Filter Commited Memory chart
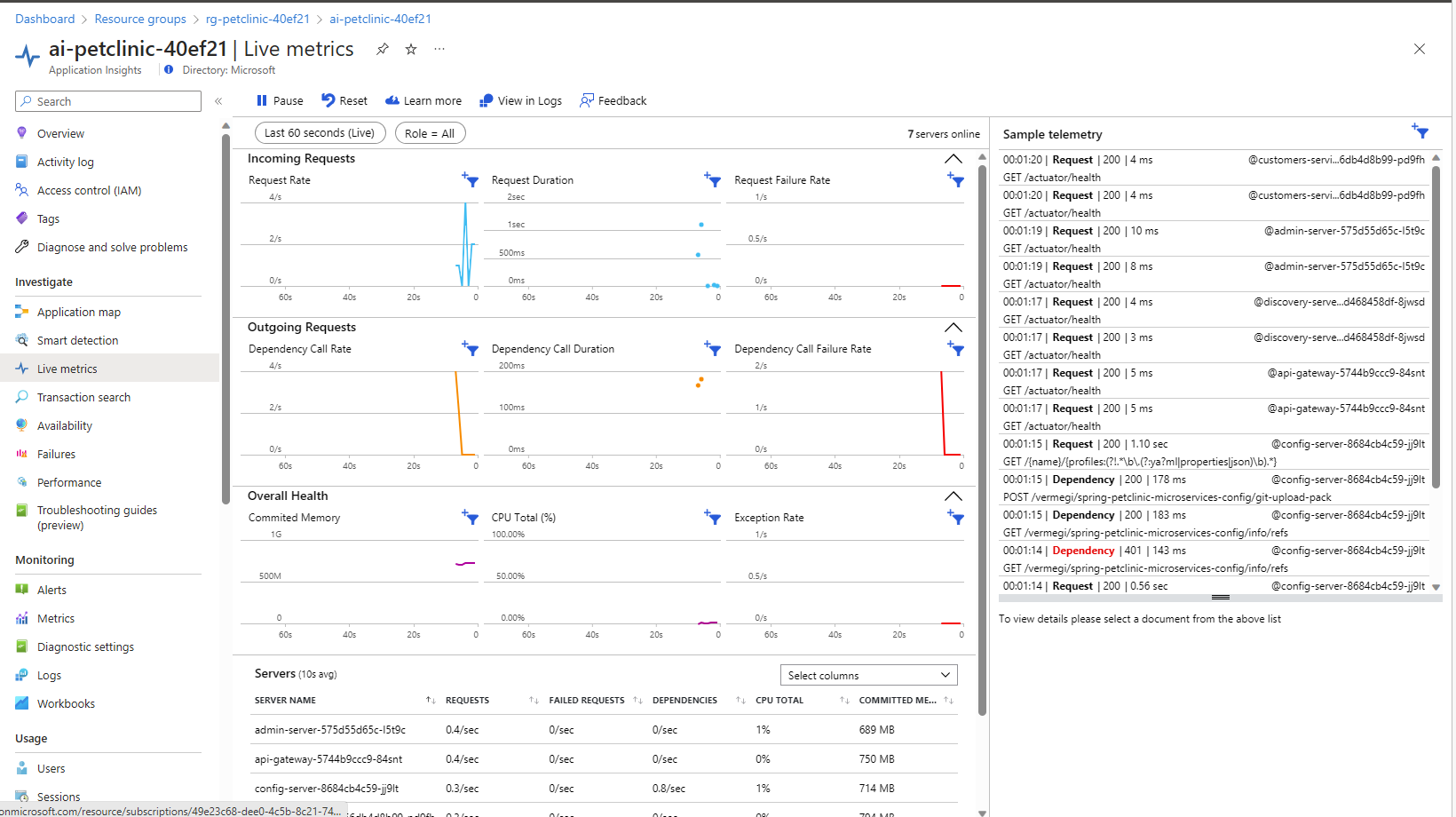1456x817 pixels. [470, 517]
